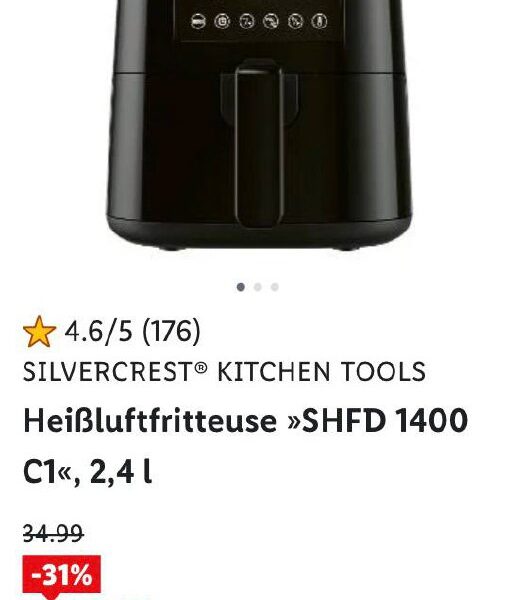Tap the yellow star rating icon

pyautogui.click(x=39, y=331)
